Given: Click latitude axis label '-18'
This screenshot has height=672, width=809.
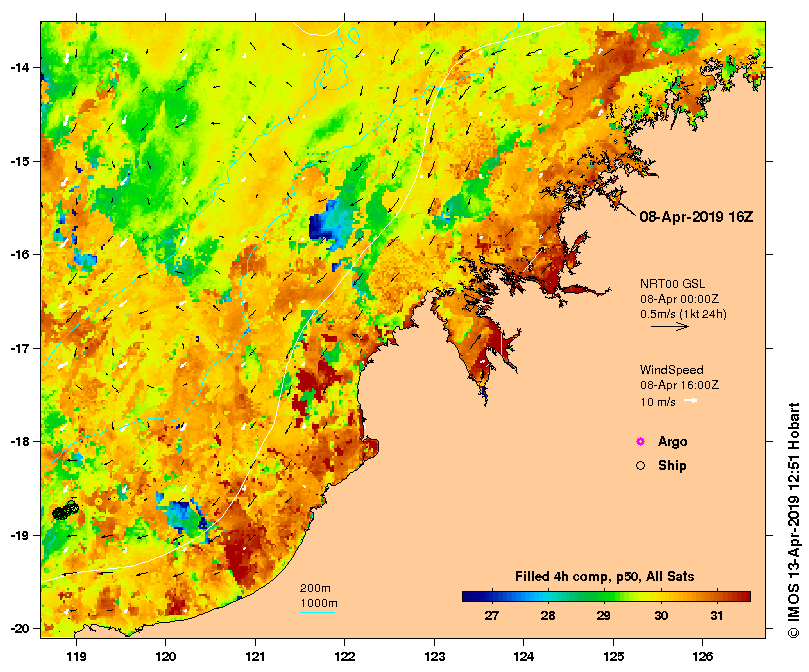Looking at the screenshot, I should click(x=20, y=442).
